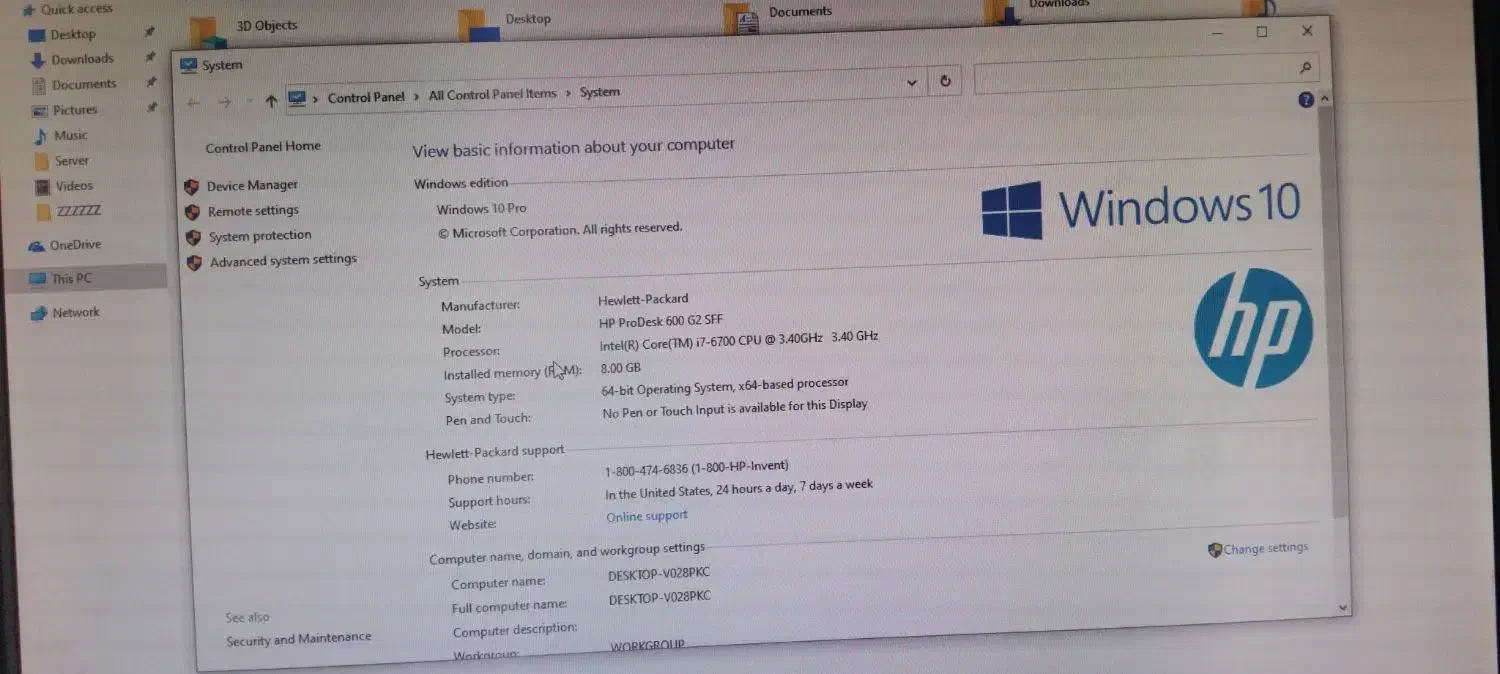
Task: Open the Online support website link
Action: click(x=647, y=516)
